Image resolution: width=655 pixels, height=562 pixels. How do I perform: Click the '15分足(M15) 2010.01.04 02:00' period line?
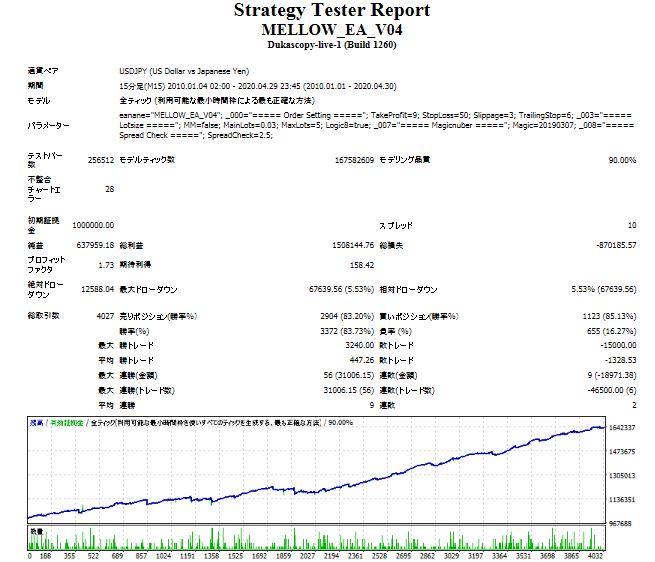pos(258,86)
